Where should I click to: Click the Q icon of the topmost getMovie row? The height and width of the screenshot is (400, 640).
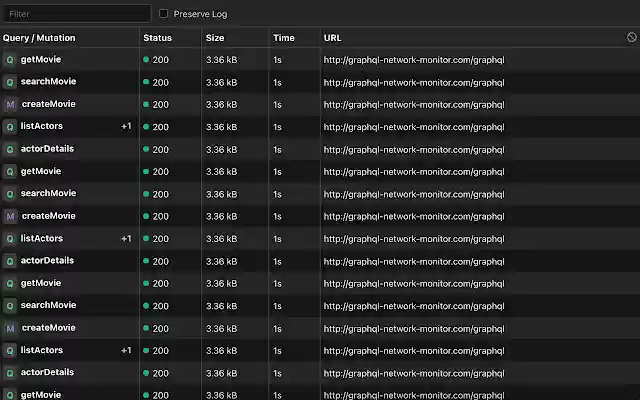[x=10, y=60]
